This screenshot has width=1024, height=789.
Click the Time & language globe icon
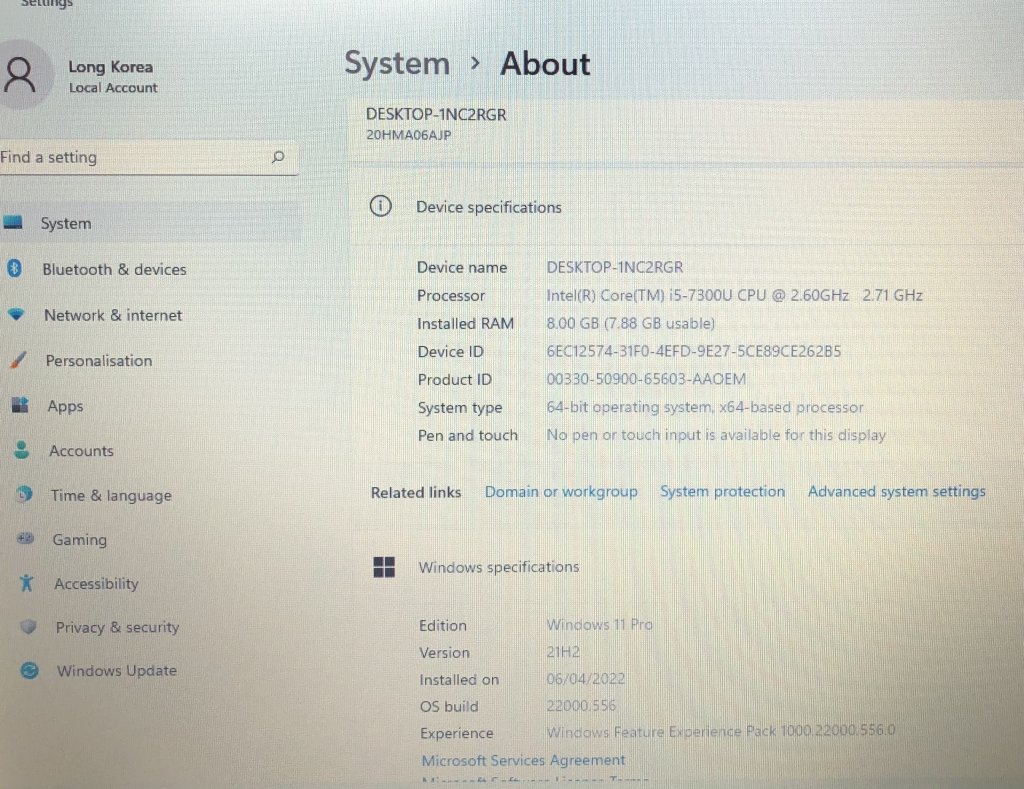(24, 494)
